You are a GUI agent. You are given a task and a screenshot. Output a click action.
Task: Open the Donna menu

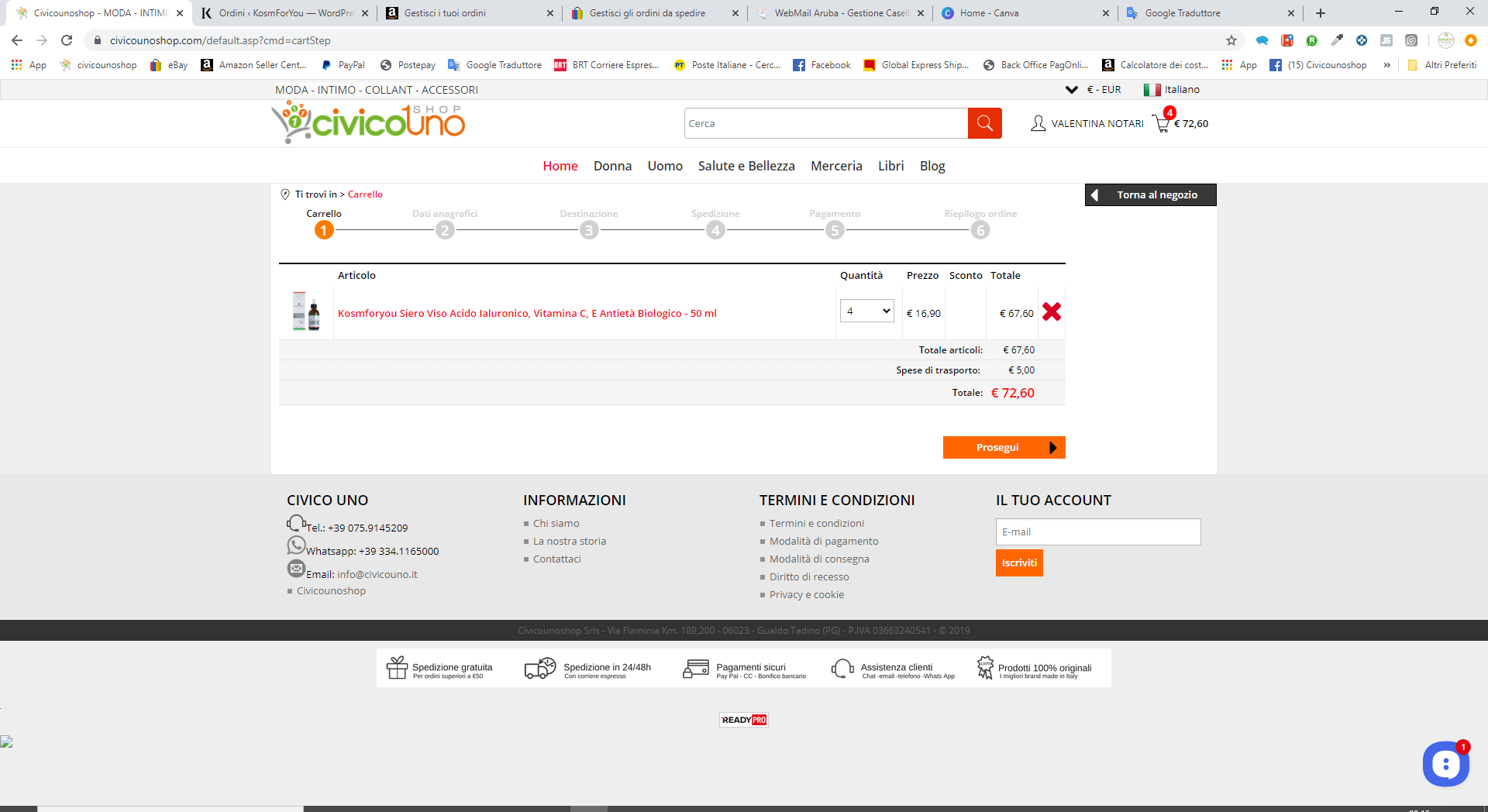click(612, 166)
